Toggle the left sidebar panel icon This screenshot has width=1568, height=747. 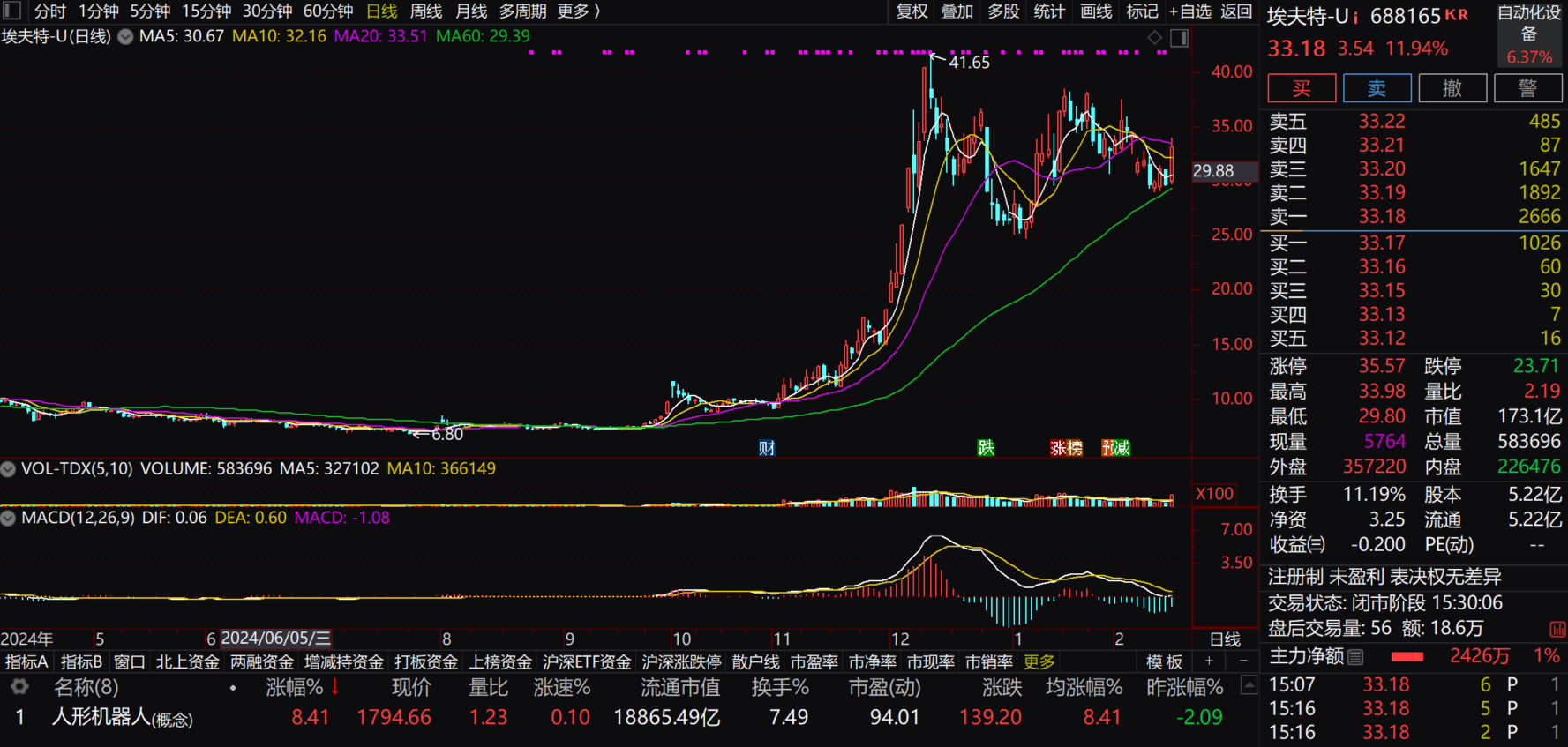11,11
